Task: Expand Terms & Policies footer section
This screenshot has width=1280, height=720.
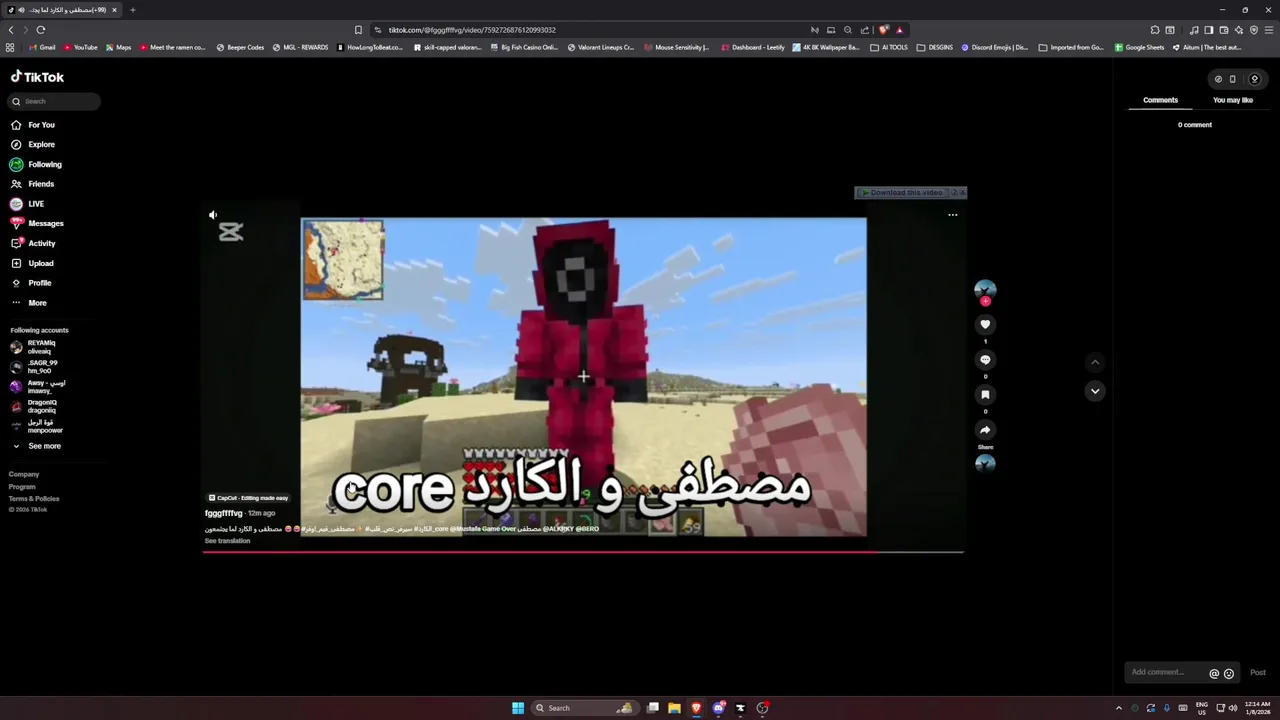Action: click(34, 498)
